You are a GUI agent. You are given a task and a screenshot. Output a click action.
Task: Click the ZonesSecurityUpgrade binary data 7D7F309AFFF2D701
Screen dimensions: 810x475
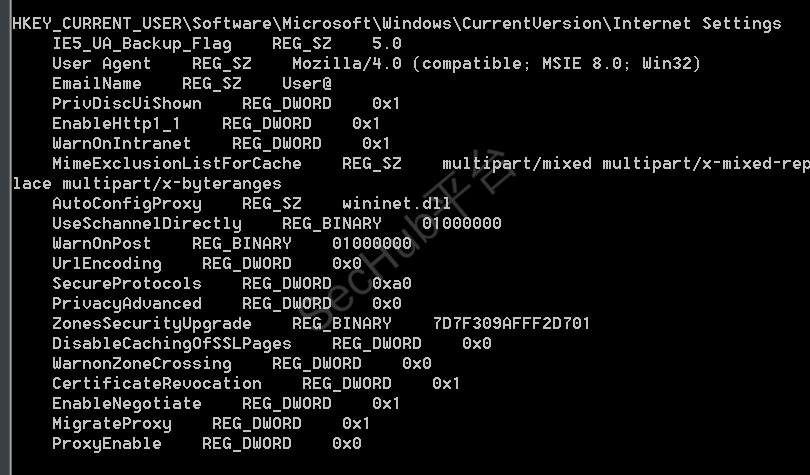511,323
